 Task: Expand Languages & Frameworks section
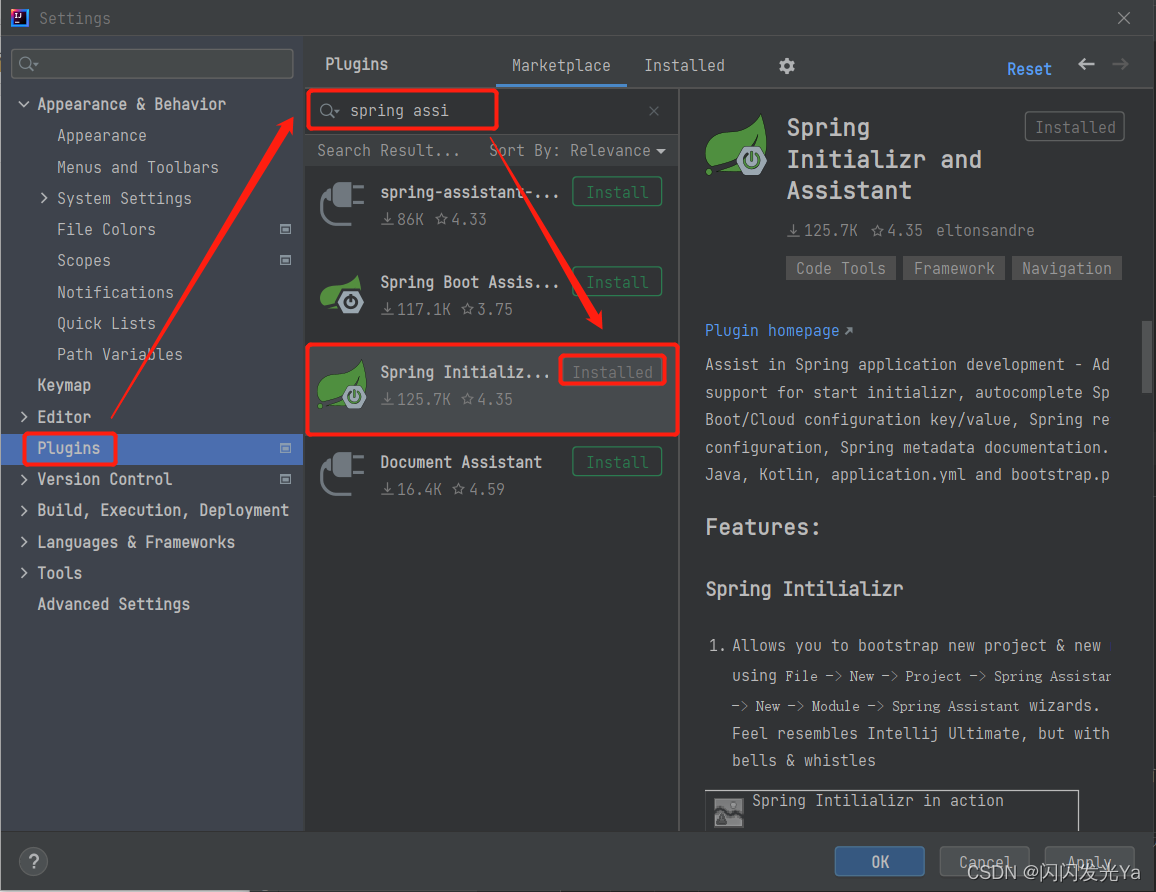coord(24,542)
